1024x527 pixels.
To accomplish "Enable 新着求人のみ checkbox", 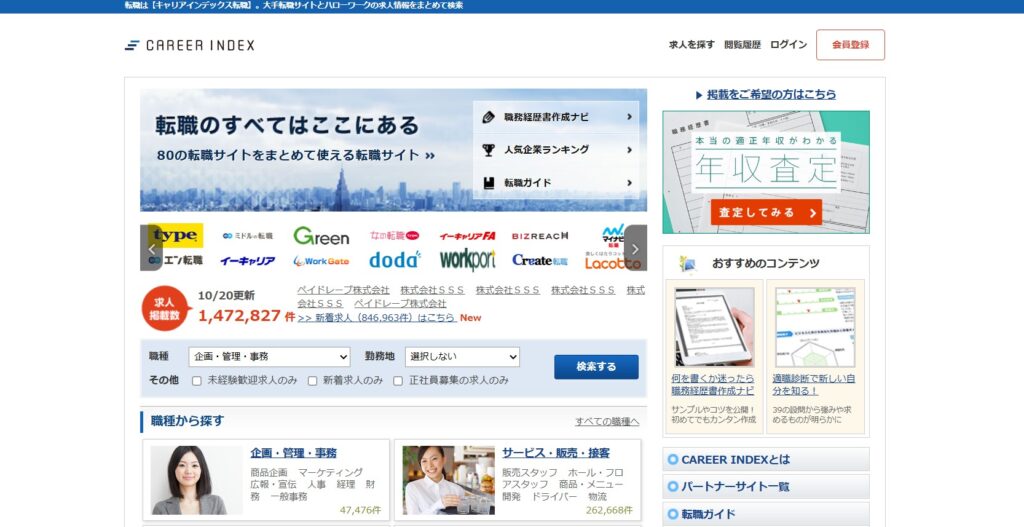I will 312,381.
